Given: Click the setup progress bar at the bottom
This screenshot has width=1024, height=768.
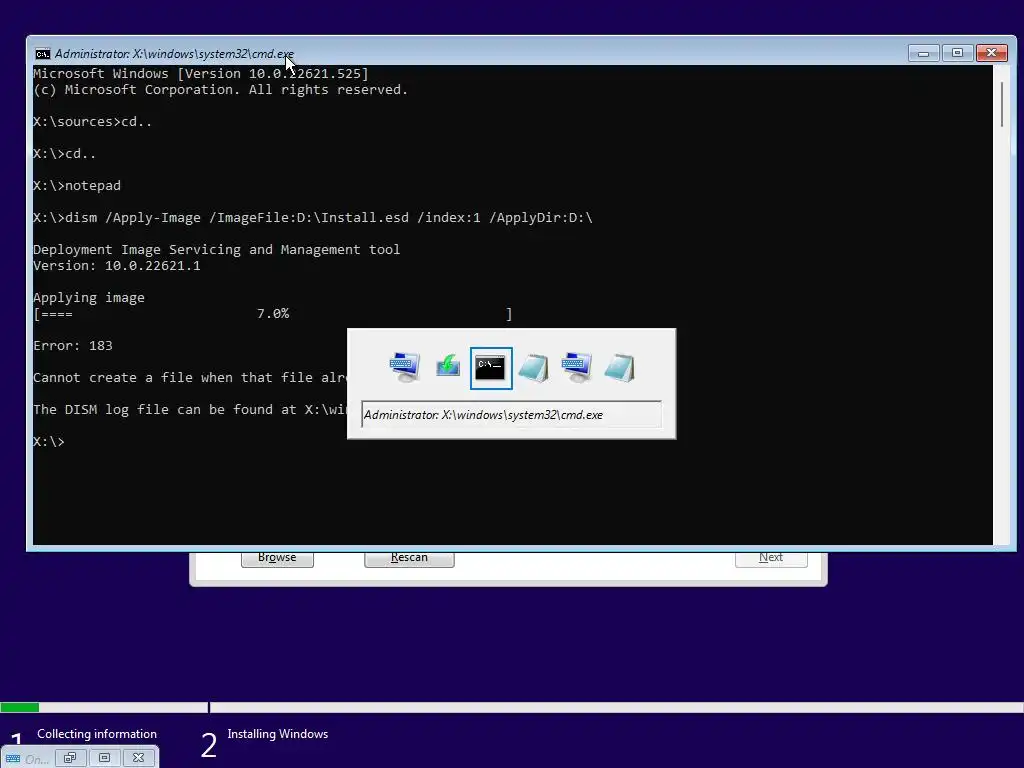Looking at the screenshot, I should coord(512,707).
